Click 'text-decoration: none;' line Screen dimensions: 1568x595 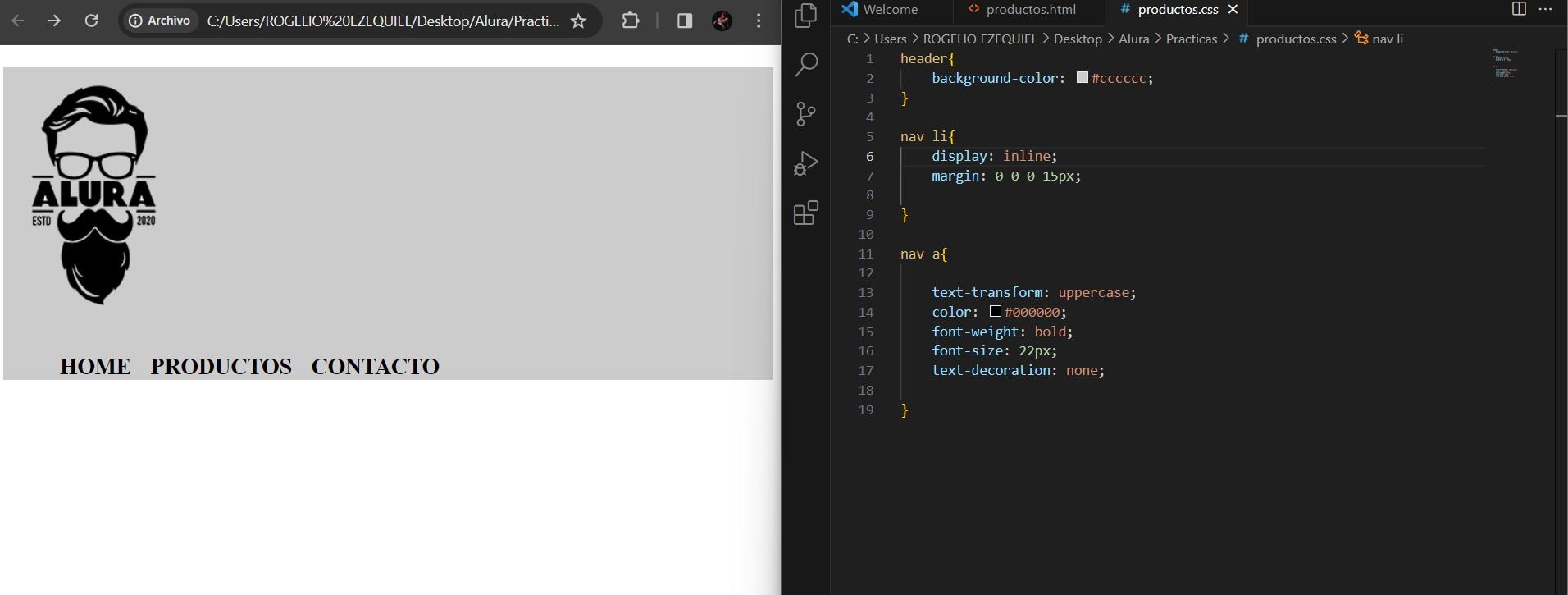tap(1019, 370)
